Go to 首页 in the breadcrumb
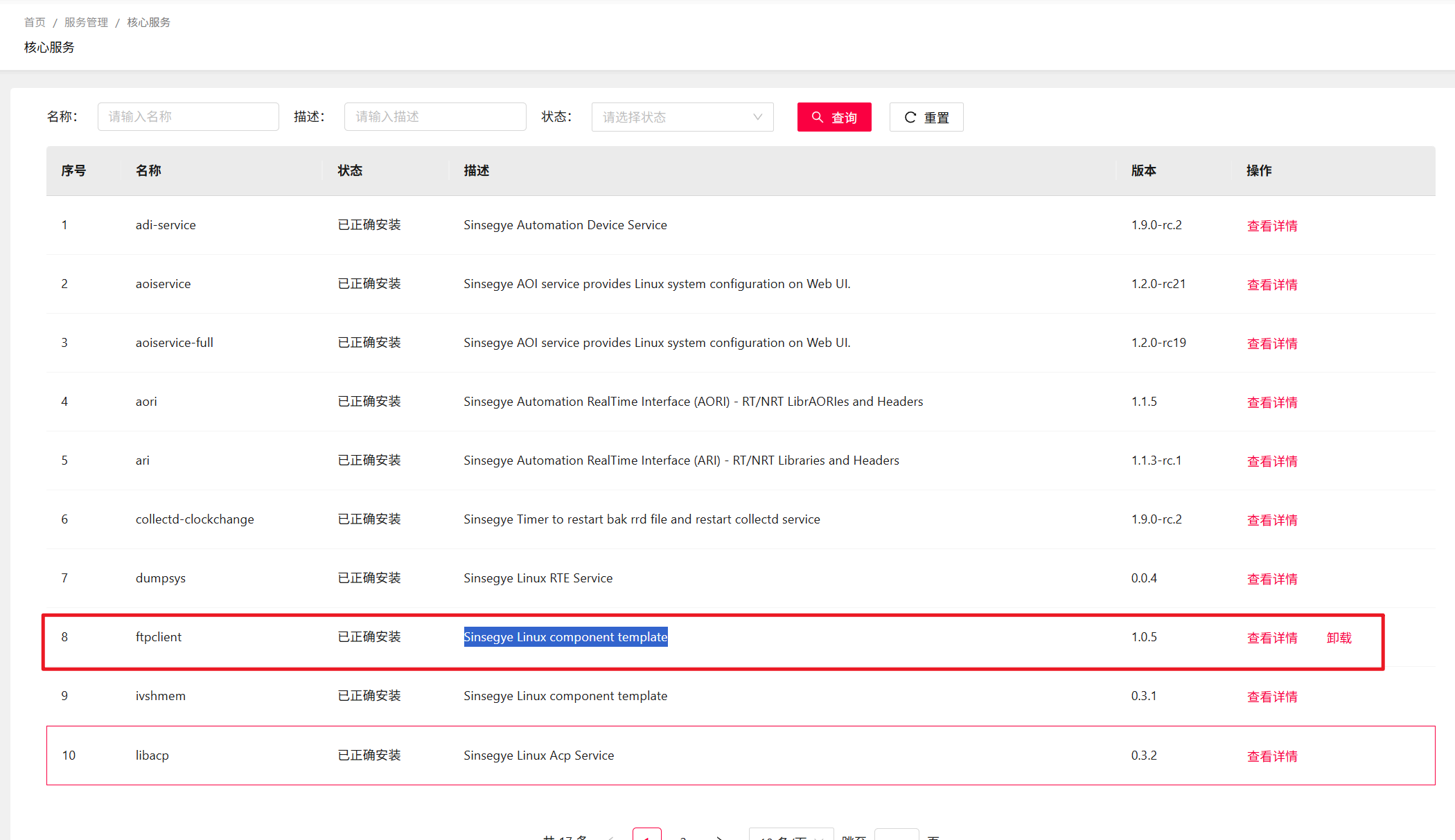The image size is (1455, 840). pyautogui.click(x=35, y=22)
